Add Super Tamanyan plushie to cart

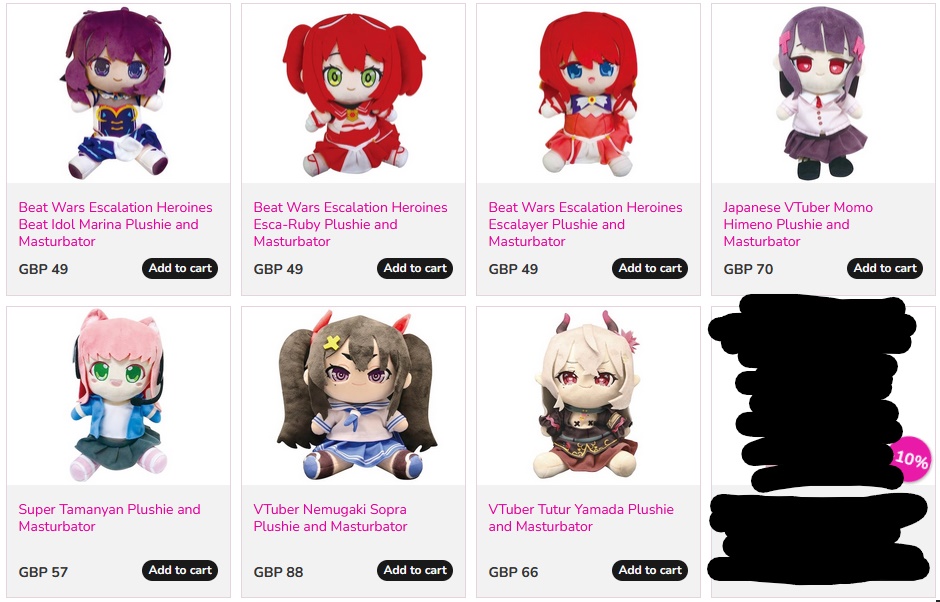coord(180,570)
